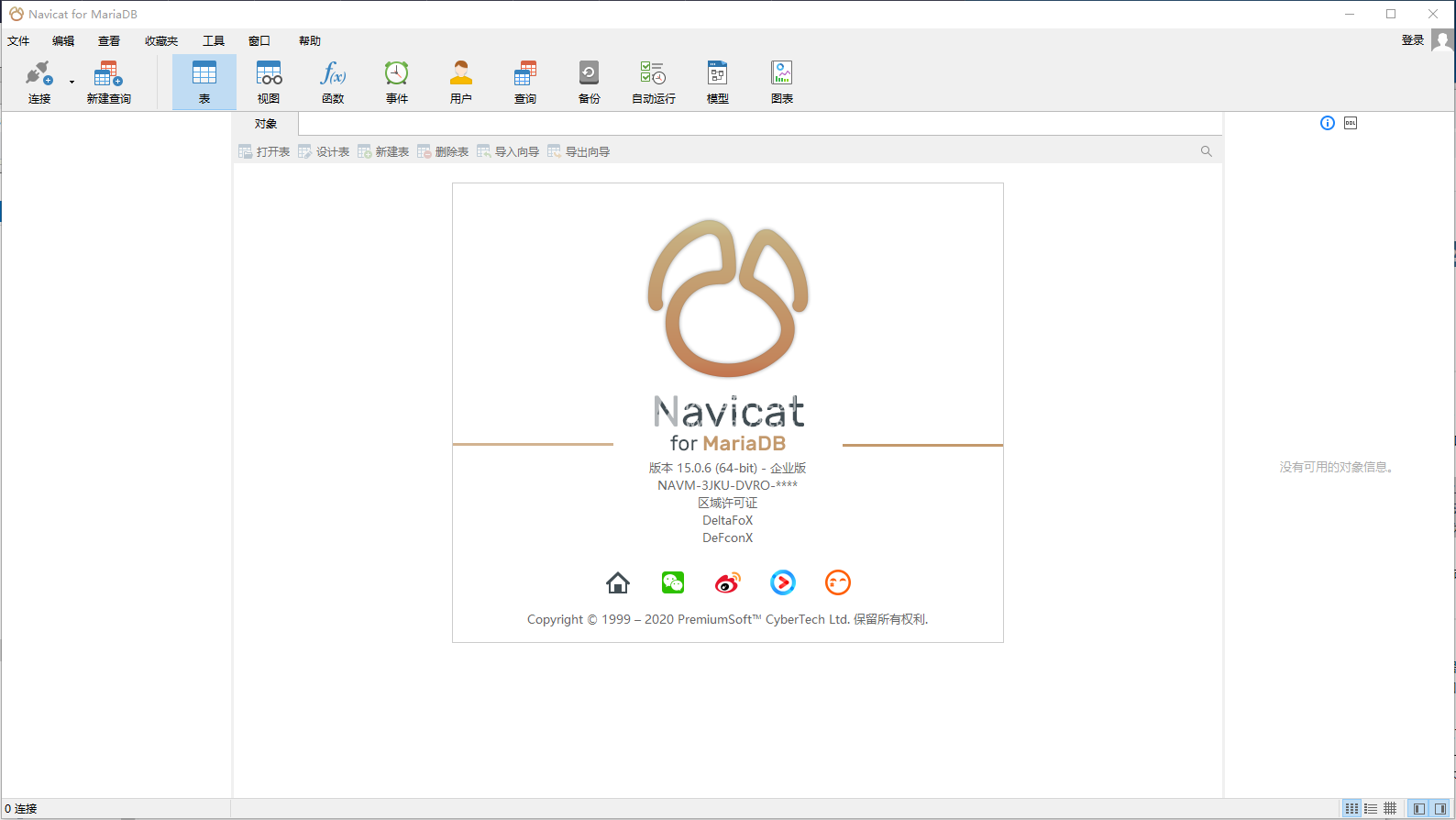Open the 用户 users icon
The width and height of the screenshot is (1456, 820).
(461, 73)
